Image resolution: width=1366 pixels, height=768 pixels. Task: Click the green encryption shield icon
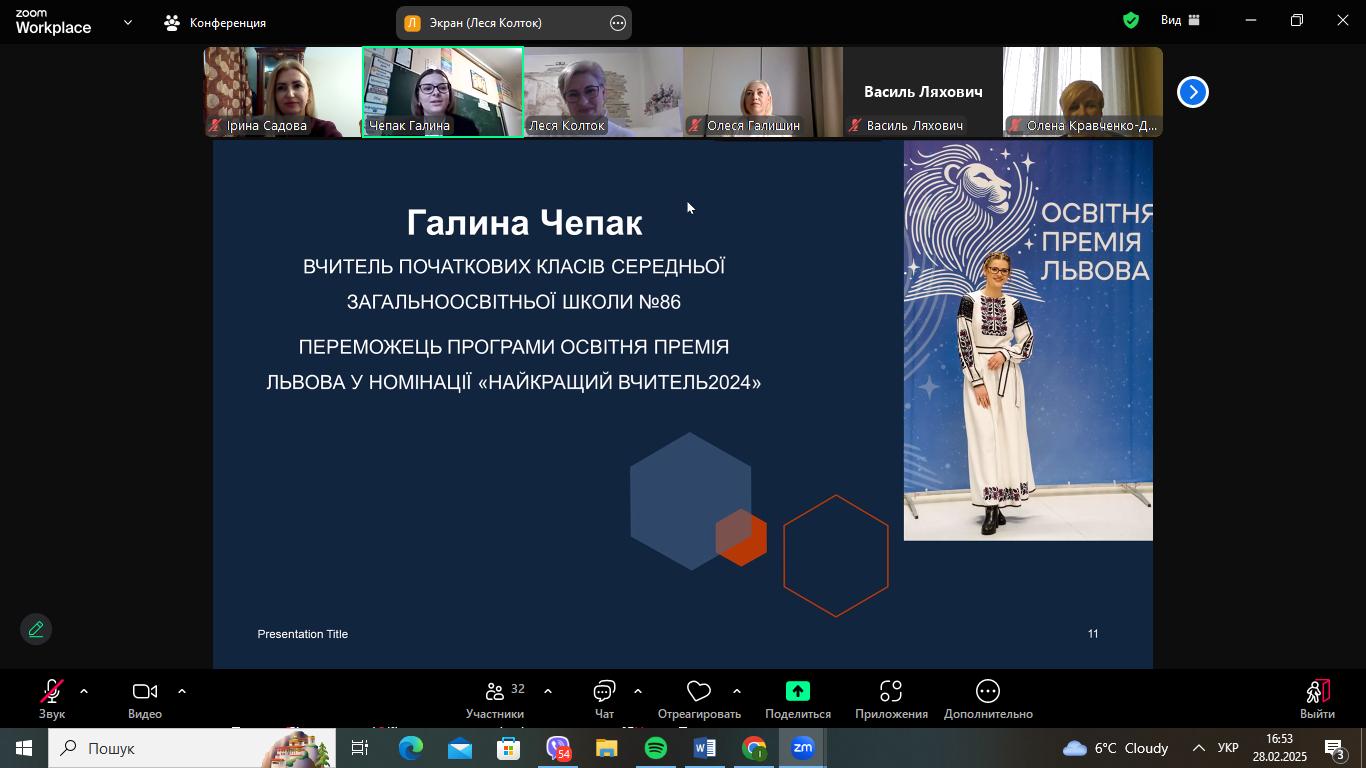1131,20
